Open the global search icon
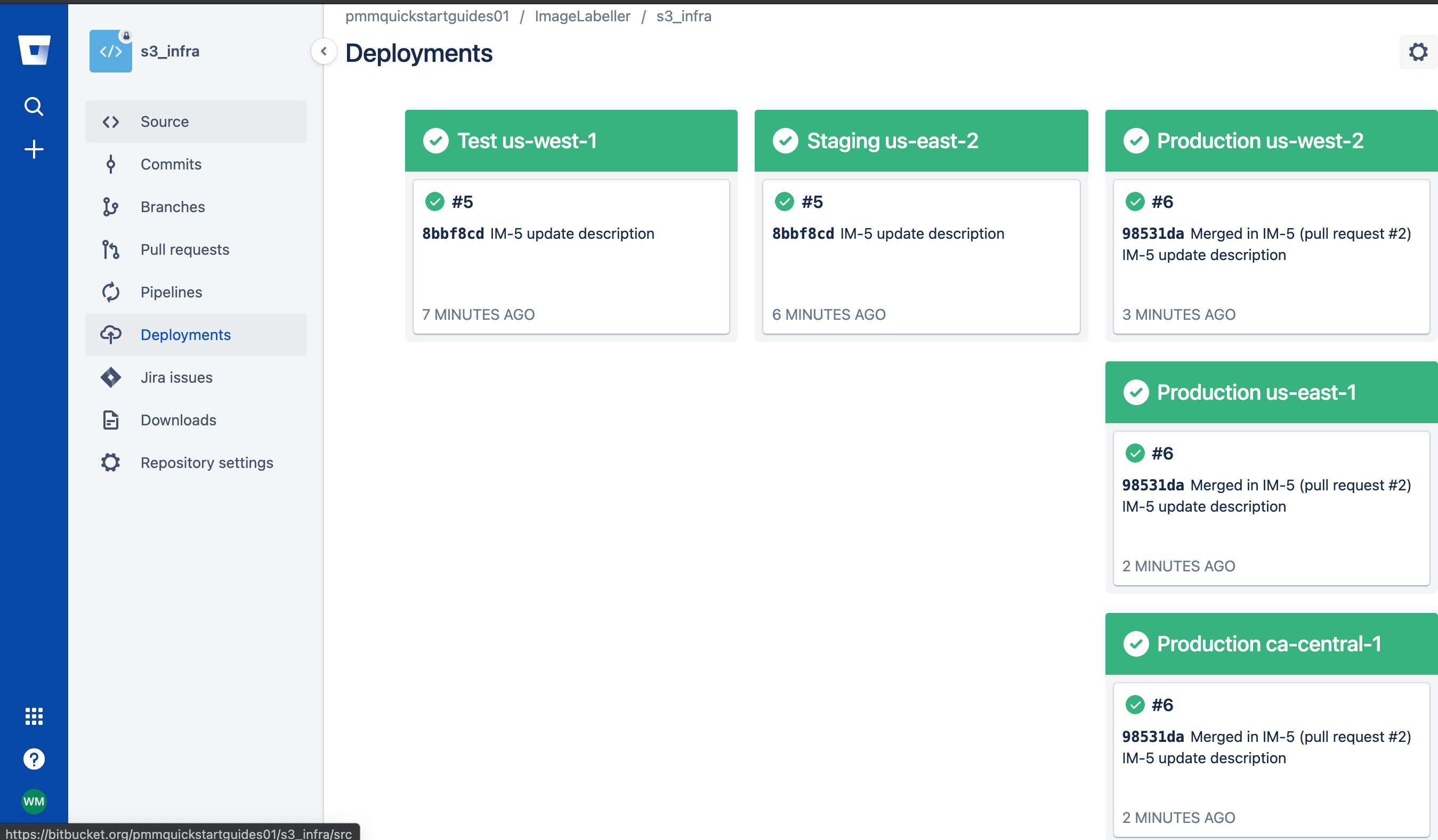1438x840 pixels. tap(33, 108)
